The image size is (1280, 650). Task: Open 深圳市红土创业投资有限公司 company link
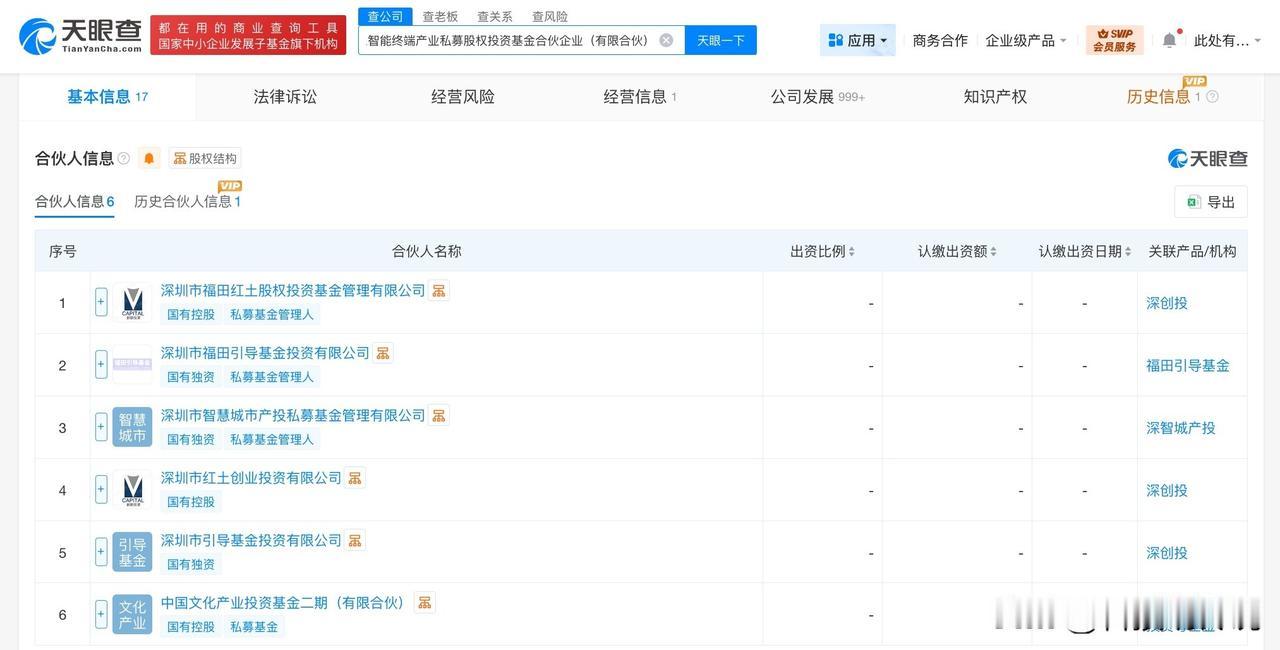tap(251, 478)
